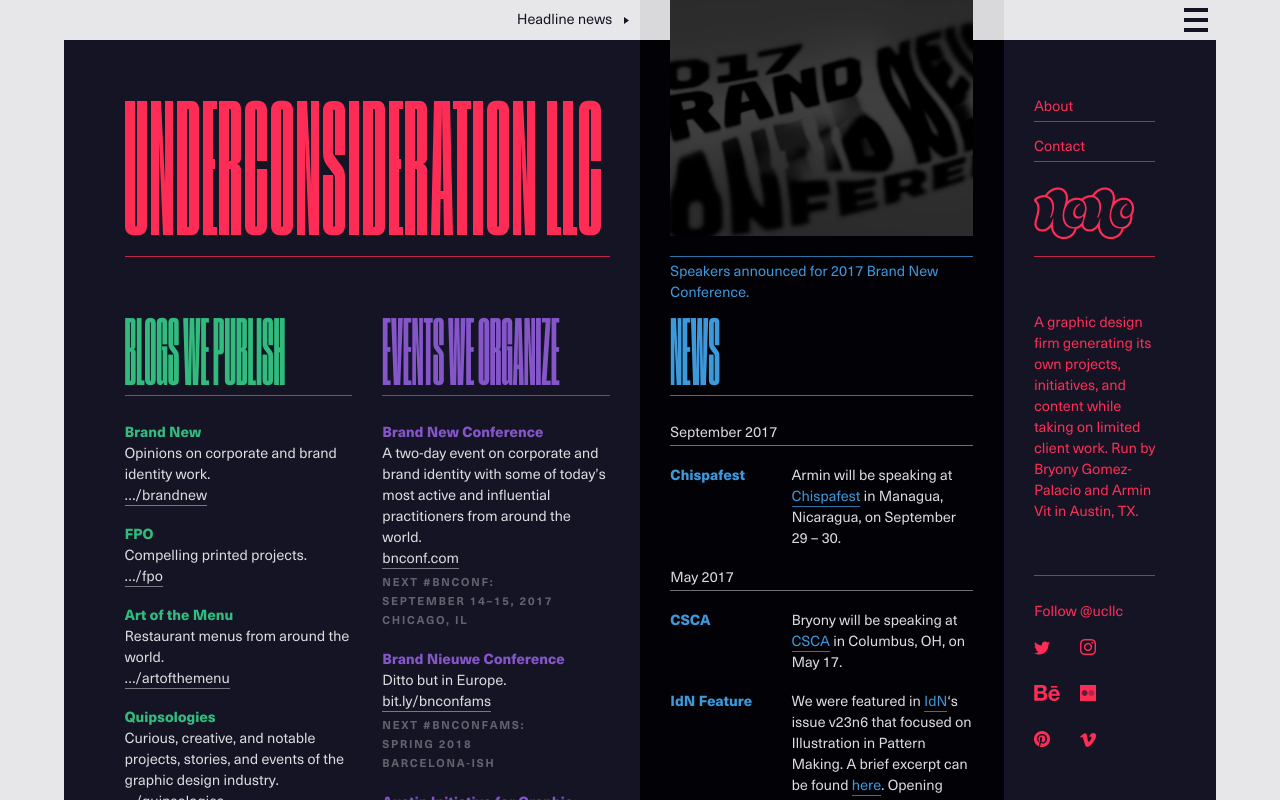1280x800 pixels.
Task: Open the About page
Action: coord(1053,106)
